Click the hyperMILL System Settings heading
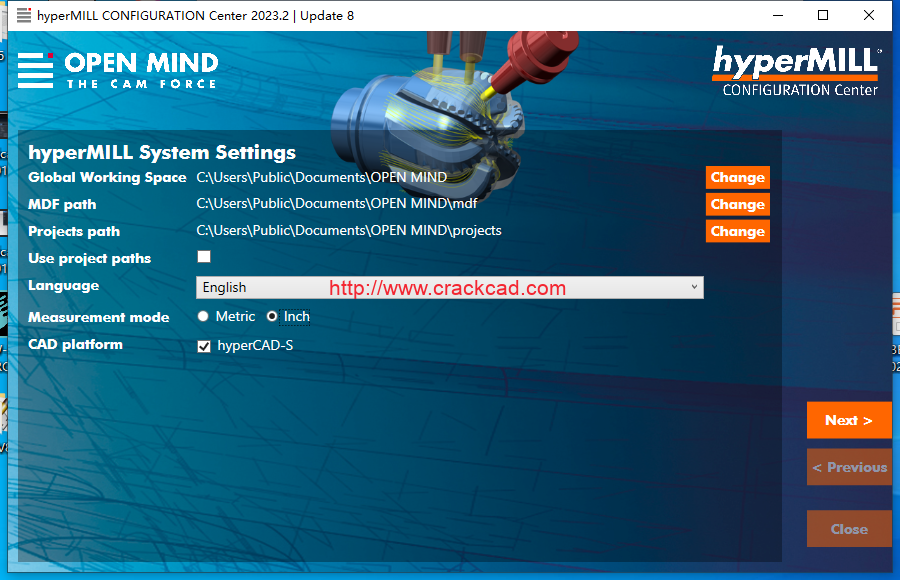 (162, 153)
